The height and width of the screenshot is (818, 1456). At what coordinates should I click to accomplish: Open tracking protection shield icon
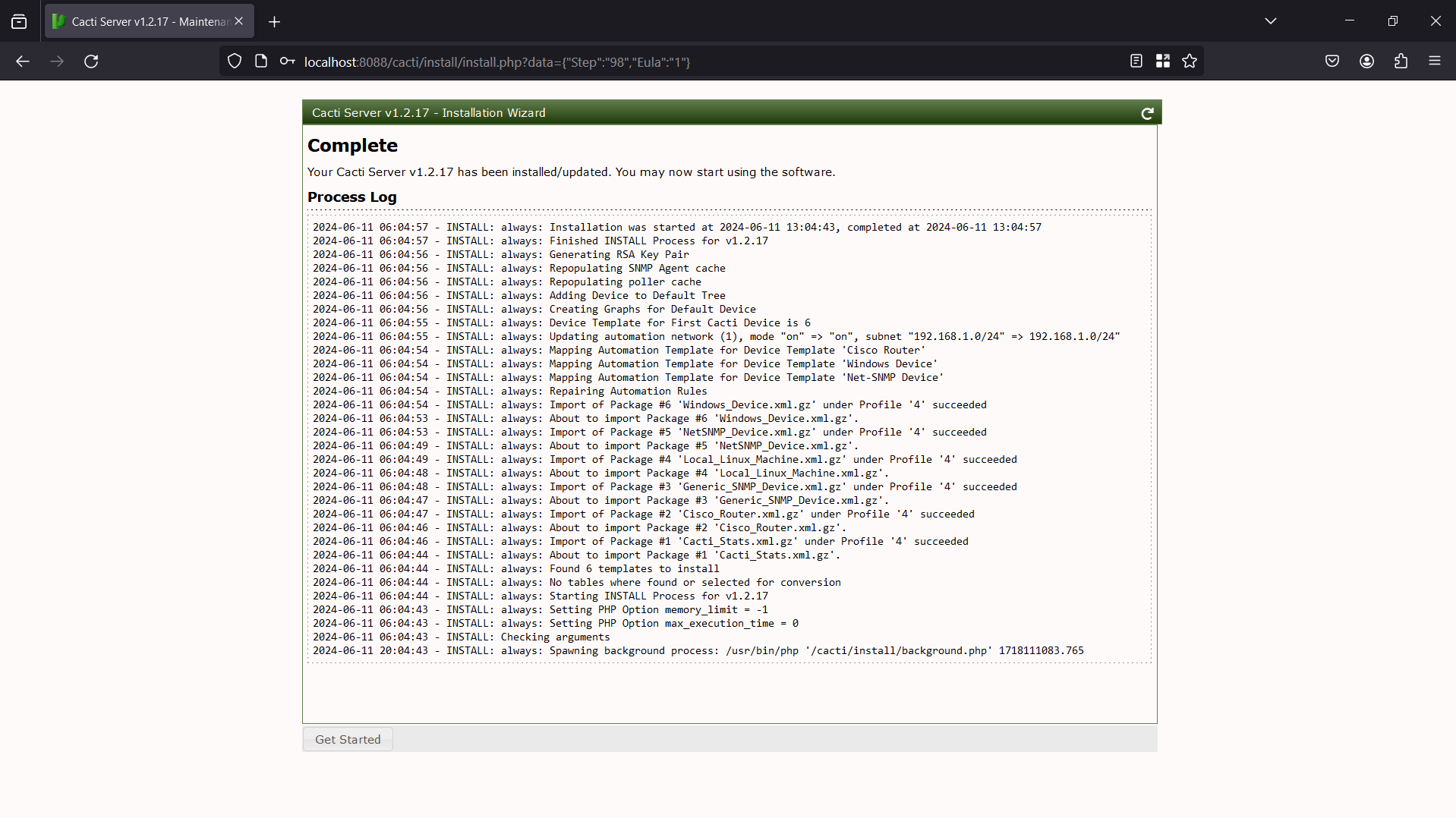(235, 61)
